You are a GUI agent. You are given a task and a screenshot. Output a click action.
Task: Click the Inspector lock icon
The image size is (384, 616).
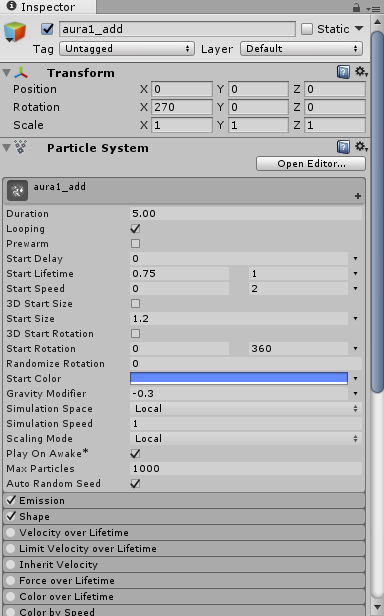[x=356, y=7]
